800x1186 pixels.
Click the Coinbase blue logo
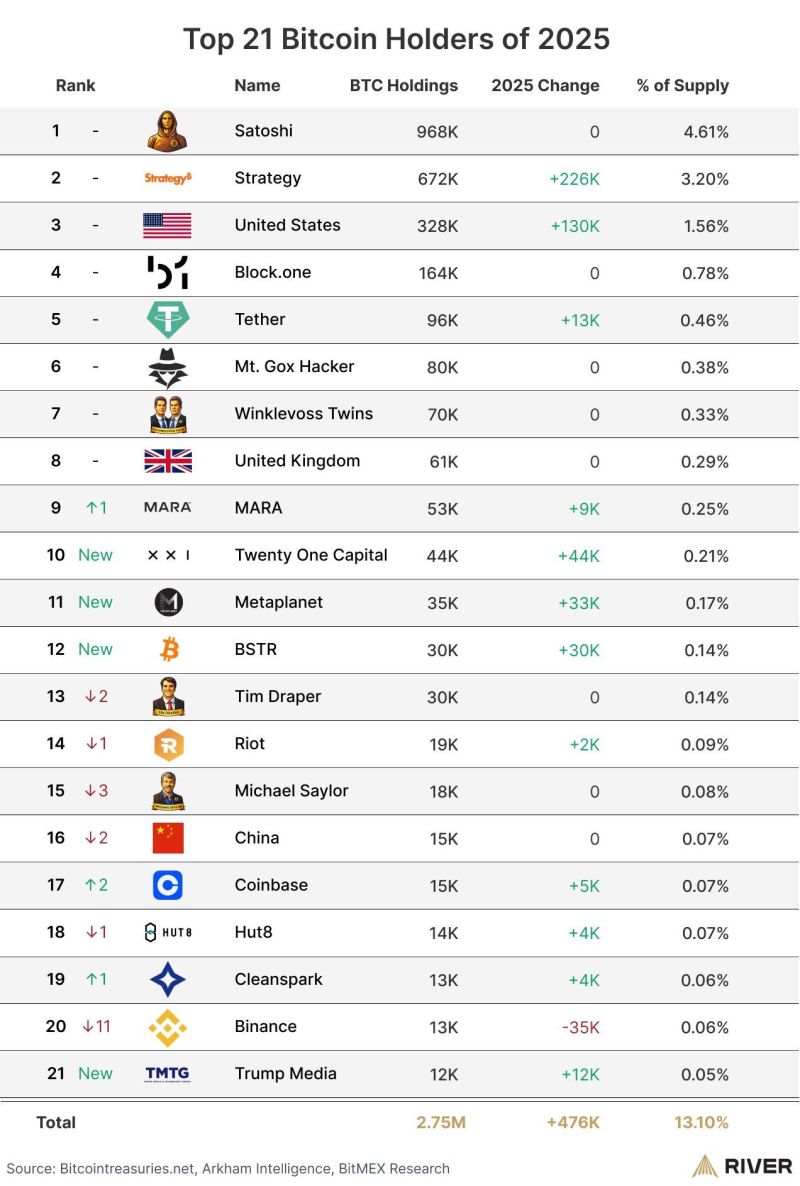tap(167, 885)
